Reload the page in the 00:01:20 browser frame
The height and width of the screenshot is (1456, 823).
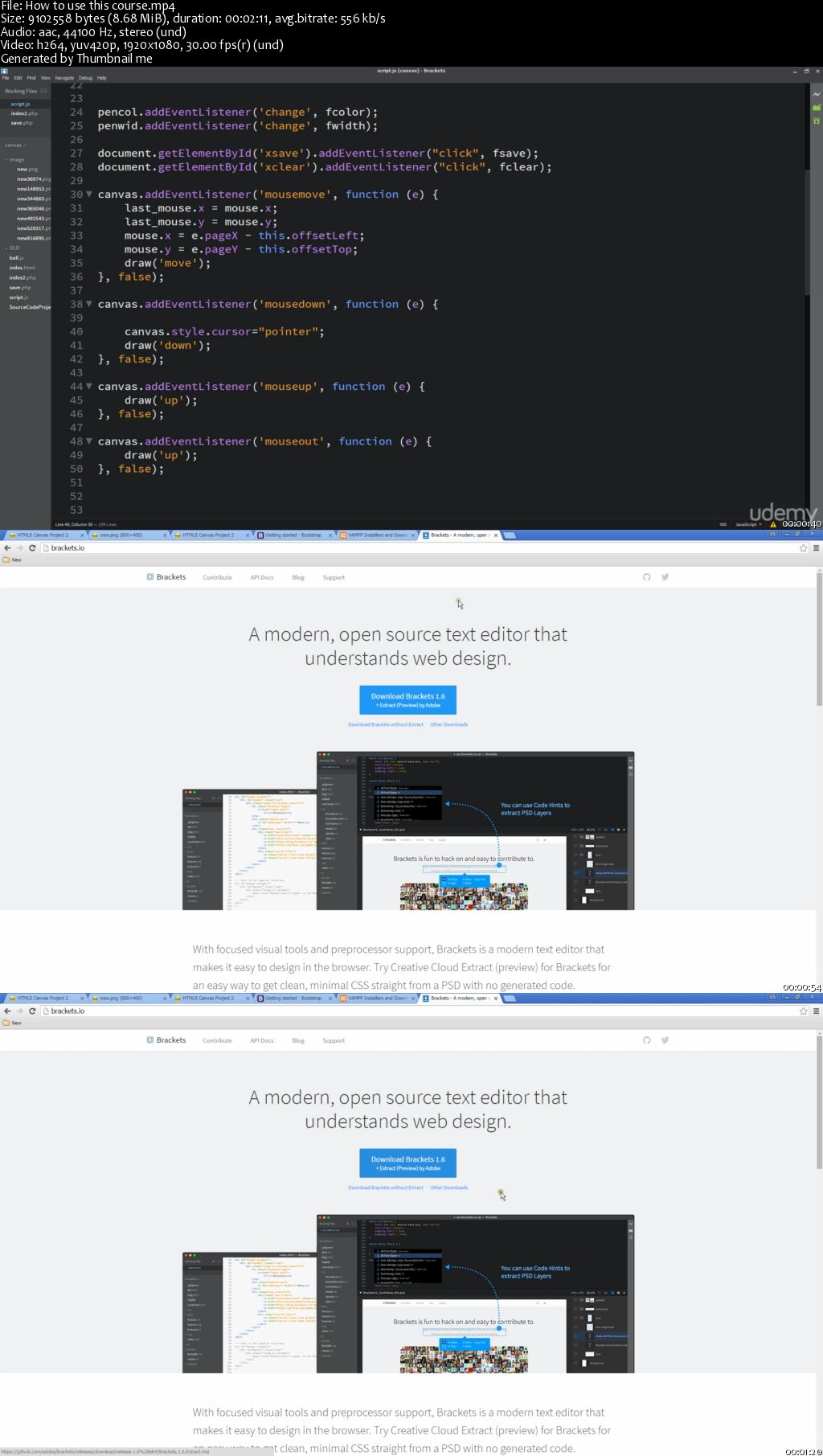[x=32, y=1011]
